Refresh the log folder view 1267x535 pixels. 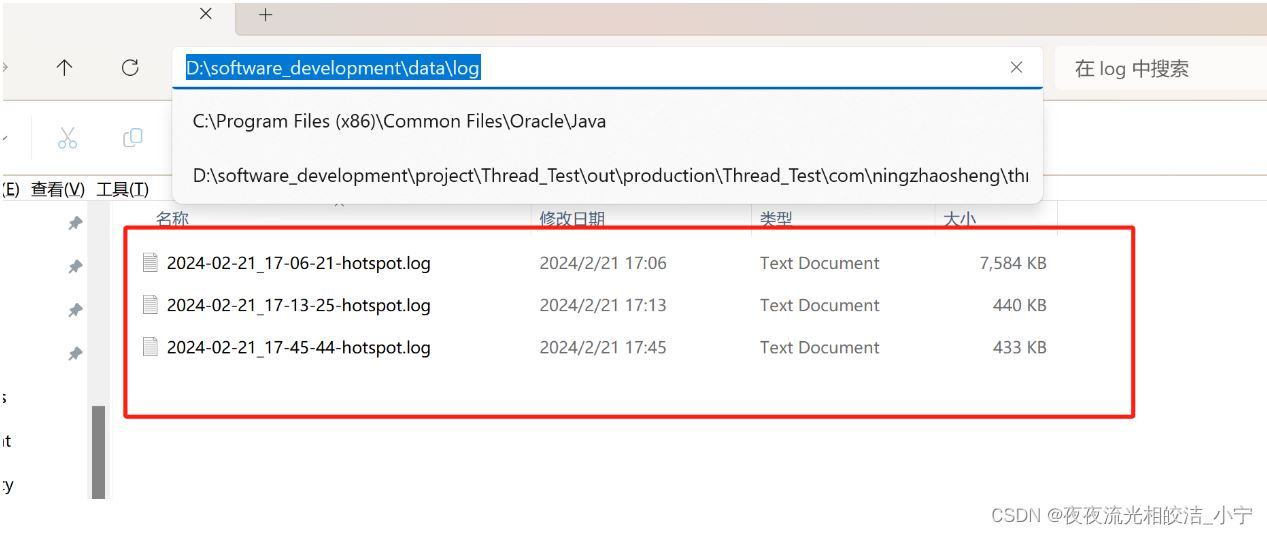130,68
